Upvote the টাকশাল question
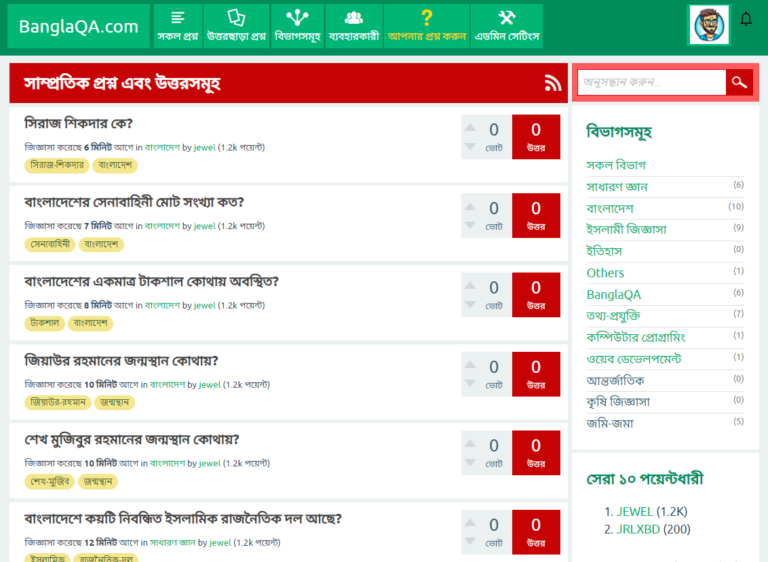This screenshot has height=562, width=768. point(470,282)
